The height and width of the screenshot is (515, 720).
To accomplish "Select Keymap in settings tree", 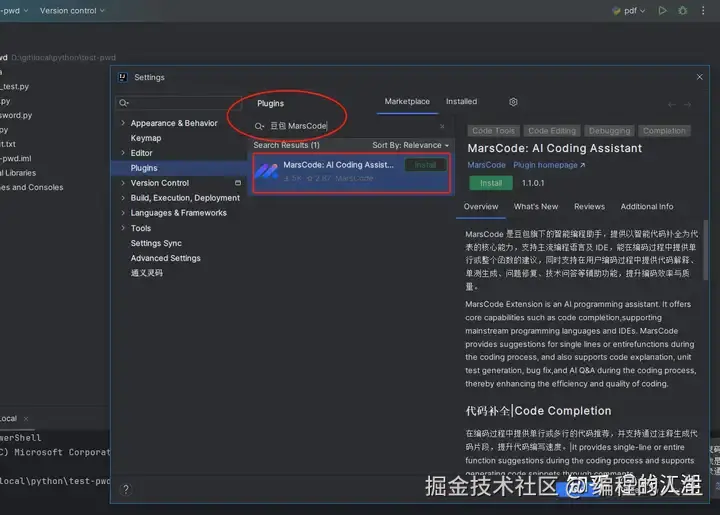I will (x=146, y=138).
